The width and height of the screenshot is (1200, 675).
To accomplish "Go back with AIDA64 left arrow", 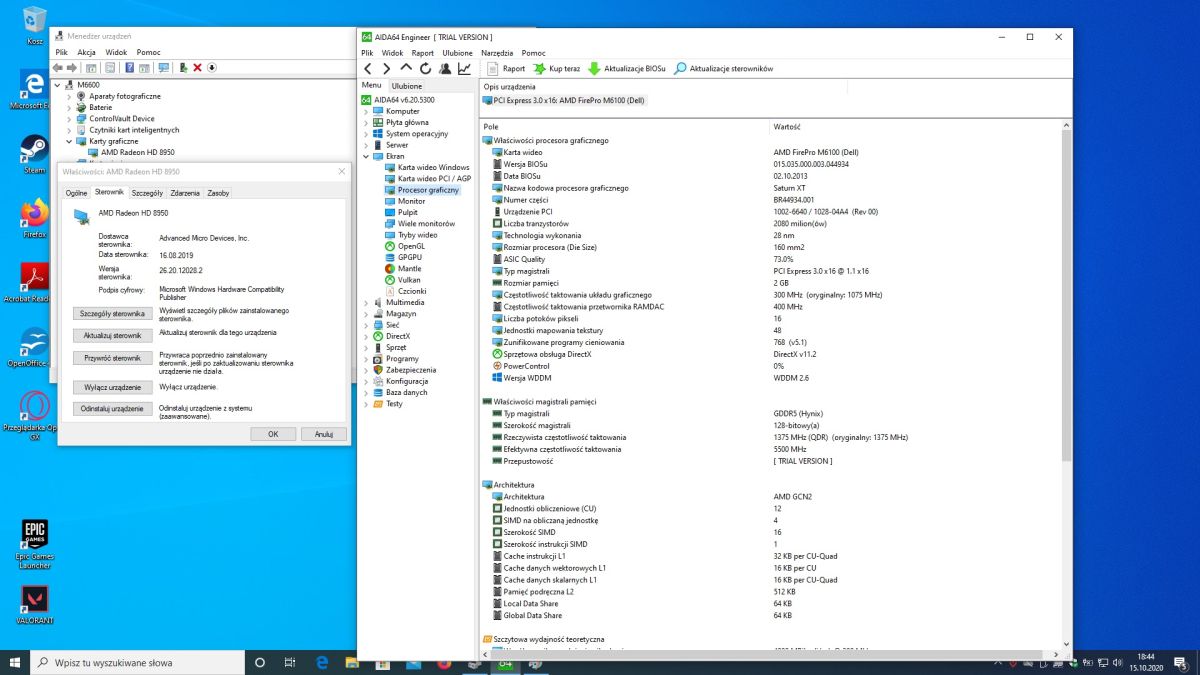I will pyautogui.click(x=368, y=69).
